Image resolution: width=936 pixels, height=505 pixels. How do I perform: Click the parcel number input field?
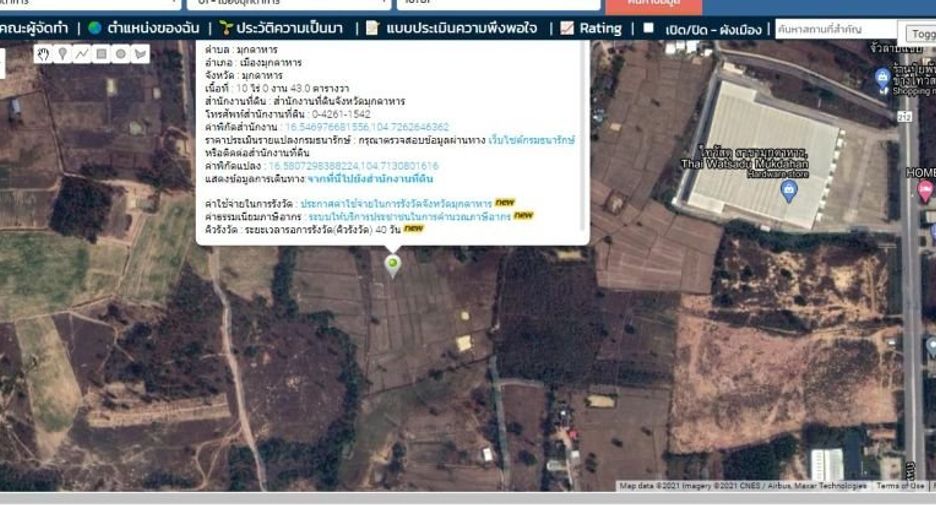point(499,4)
